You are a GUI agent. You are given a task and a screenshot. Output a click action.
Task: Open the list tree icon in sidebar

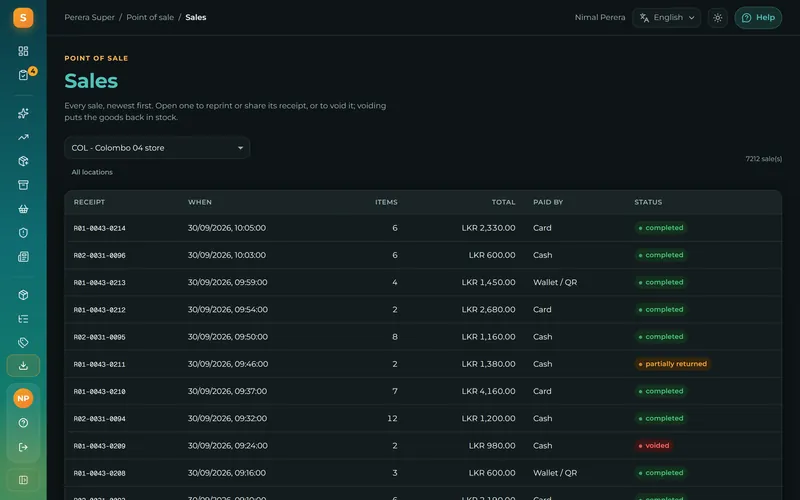[x=23, y=319]
